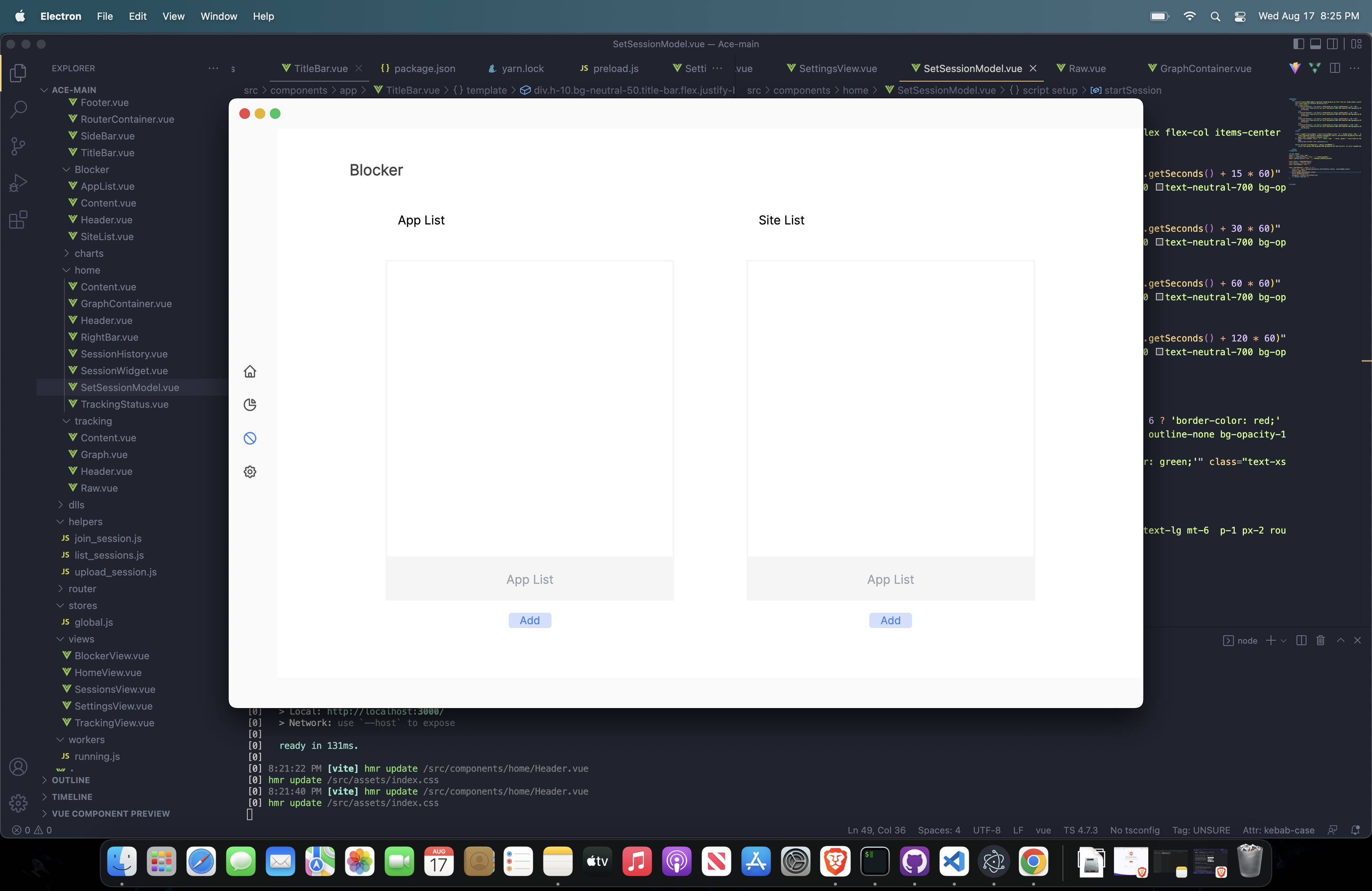Toggle the primary side bar layout button
The width and height of the screenshot is (1372, 891).
tap(1299, 44)
